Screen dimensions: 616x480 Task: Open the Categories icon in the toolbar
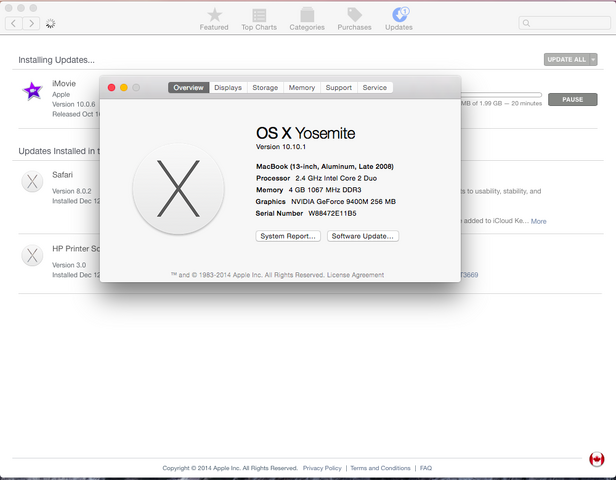(307, 15)
